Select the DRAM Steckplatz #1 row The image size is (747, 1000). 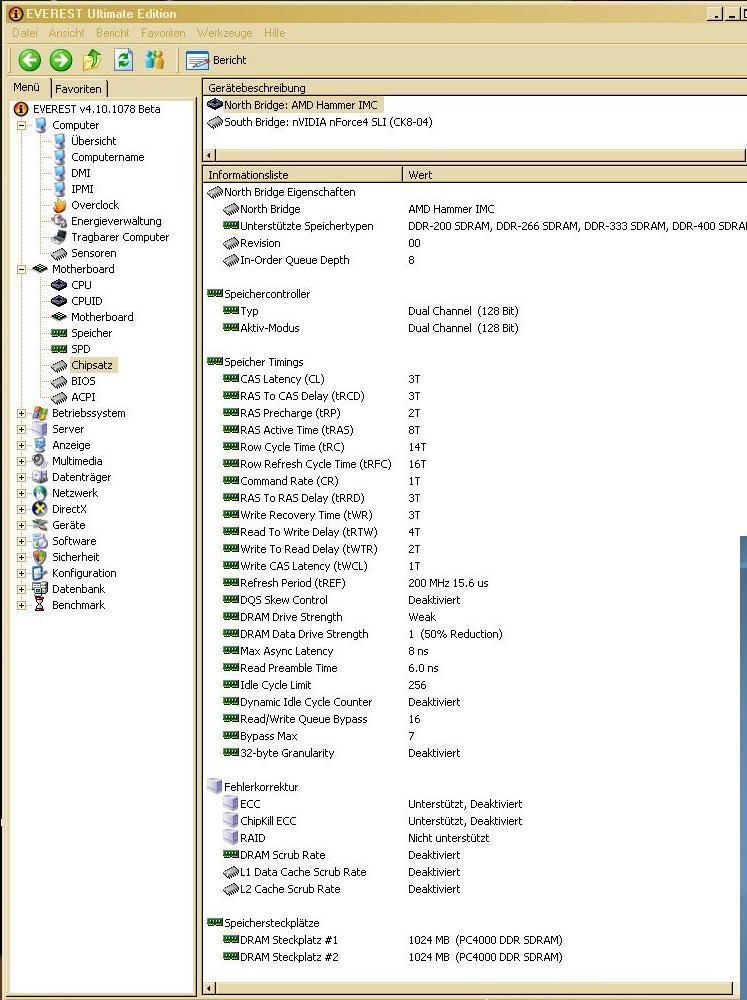pyautogui.click(x=475, y=940)
